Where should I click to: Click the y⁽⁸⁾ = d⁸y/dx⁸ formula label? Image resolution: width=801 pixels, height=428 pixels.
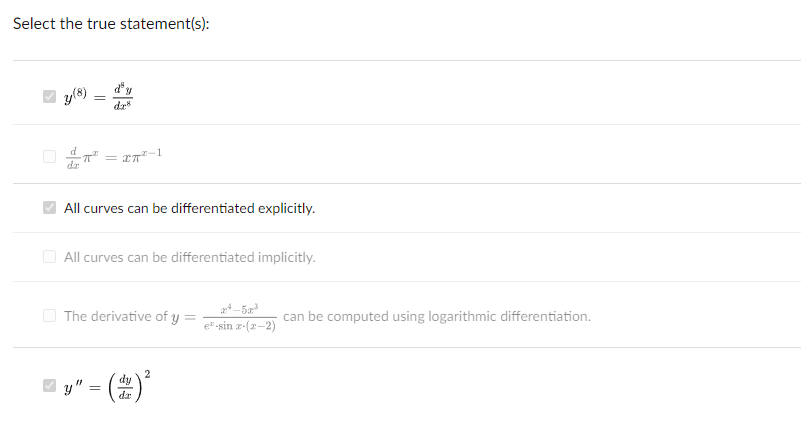pos(99,97)
